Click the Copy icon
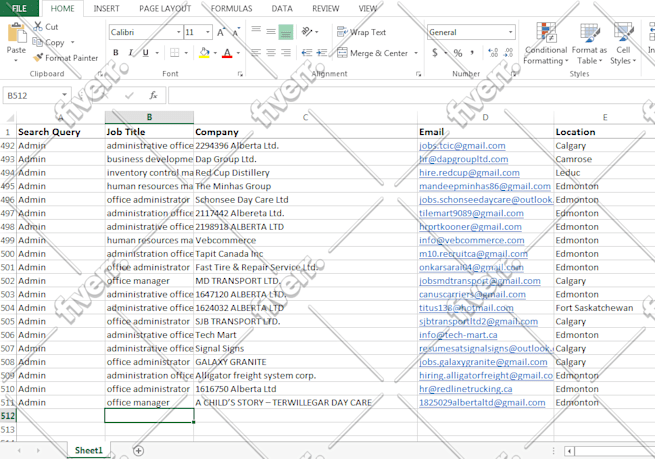The image size is (655, 459). point(38,42)
